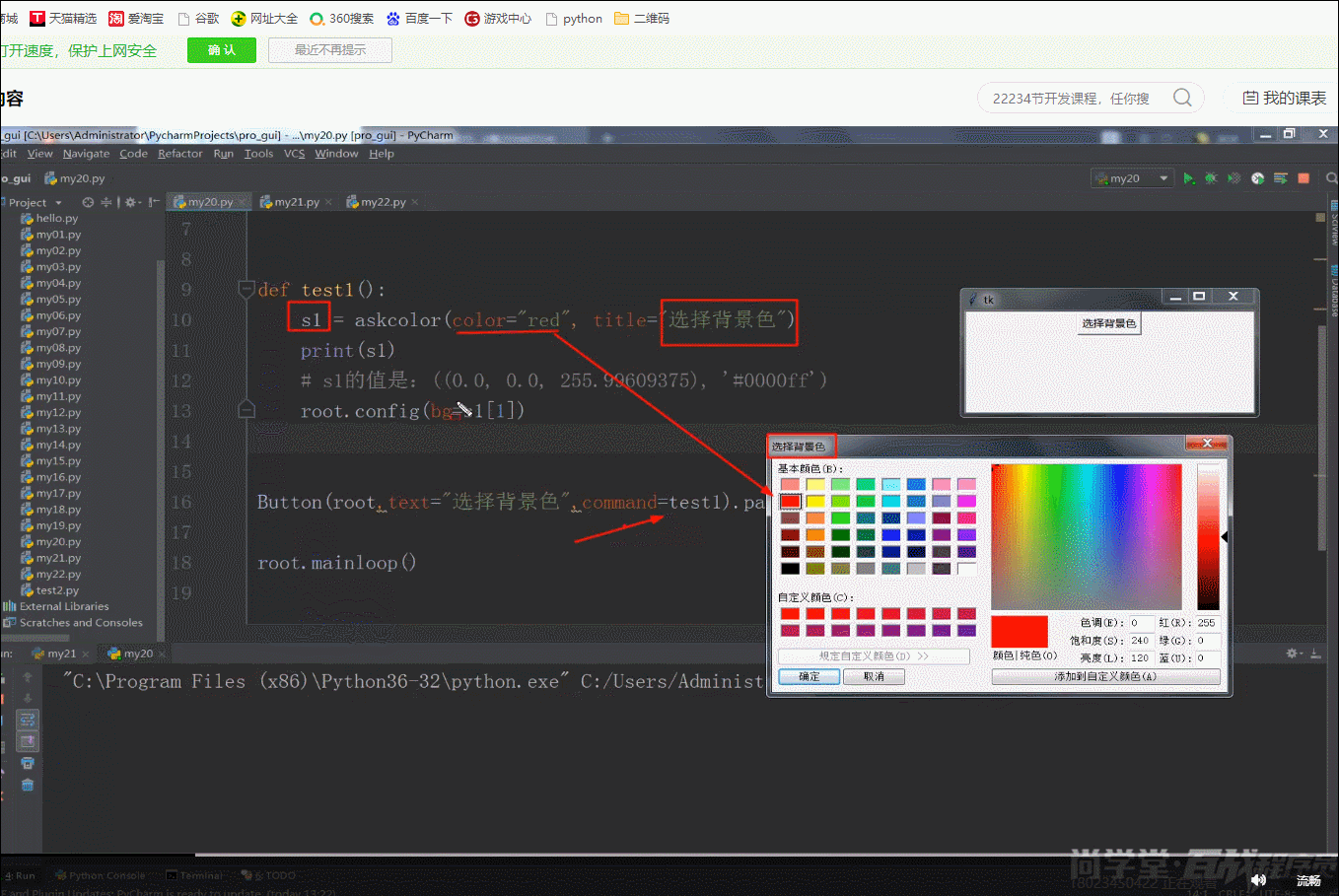Viewport: 1339px width, 896px height.
Task: Run the my20 configuration with the green play icon
Action: coord(1188,178)
